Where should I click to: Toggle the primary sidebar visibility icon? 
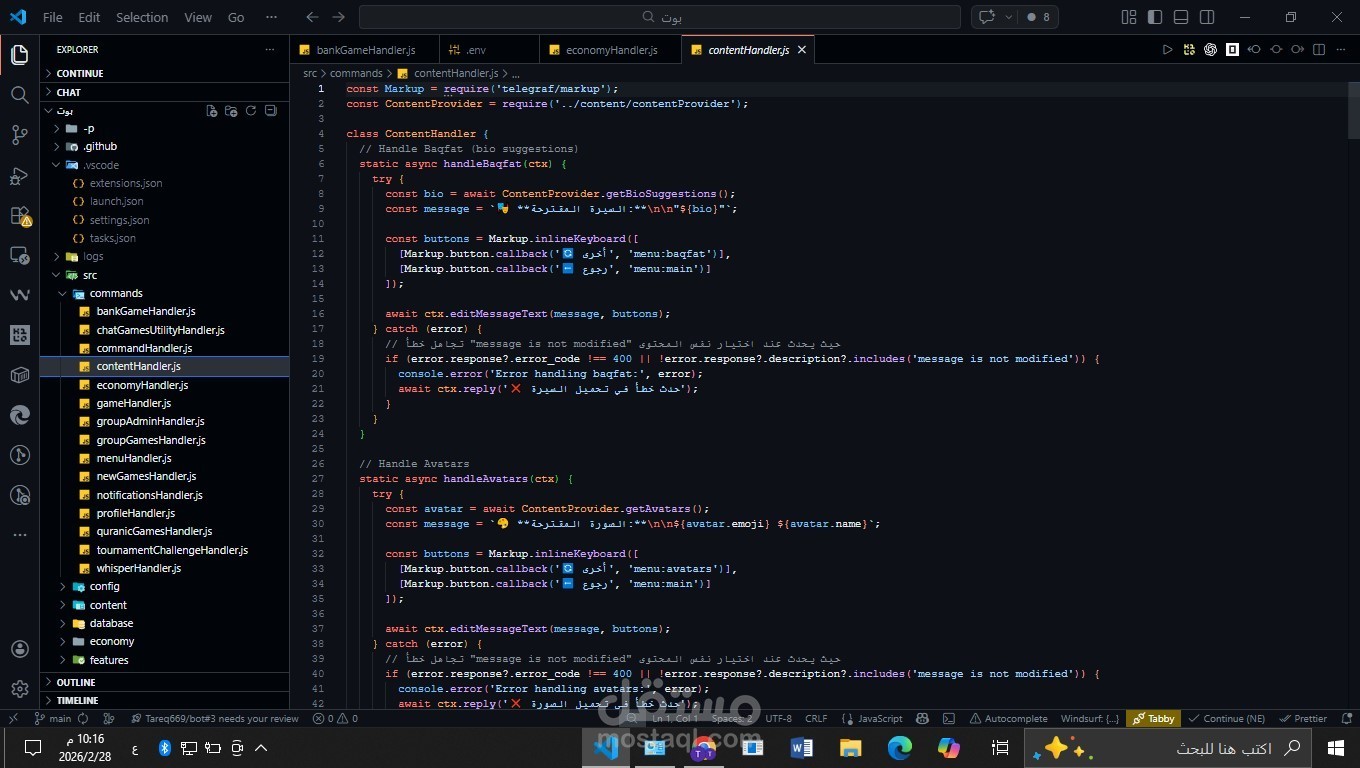pyautogui.click(x=1154, y=17)
